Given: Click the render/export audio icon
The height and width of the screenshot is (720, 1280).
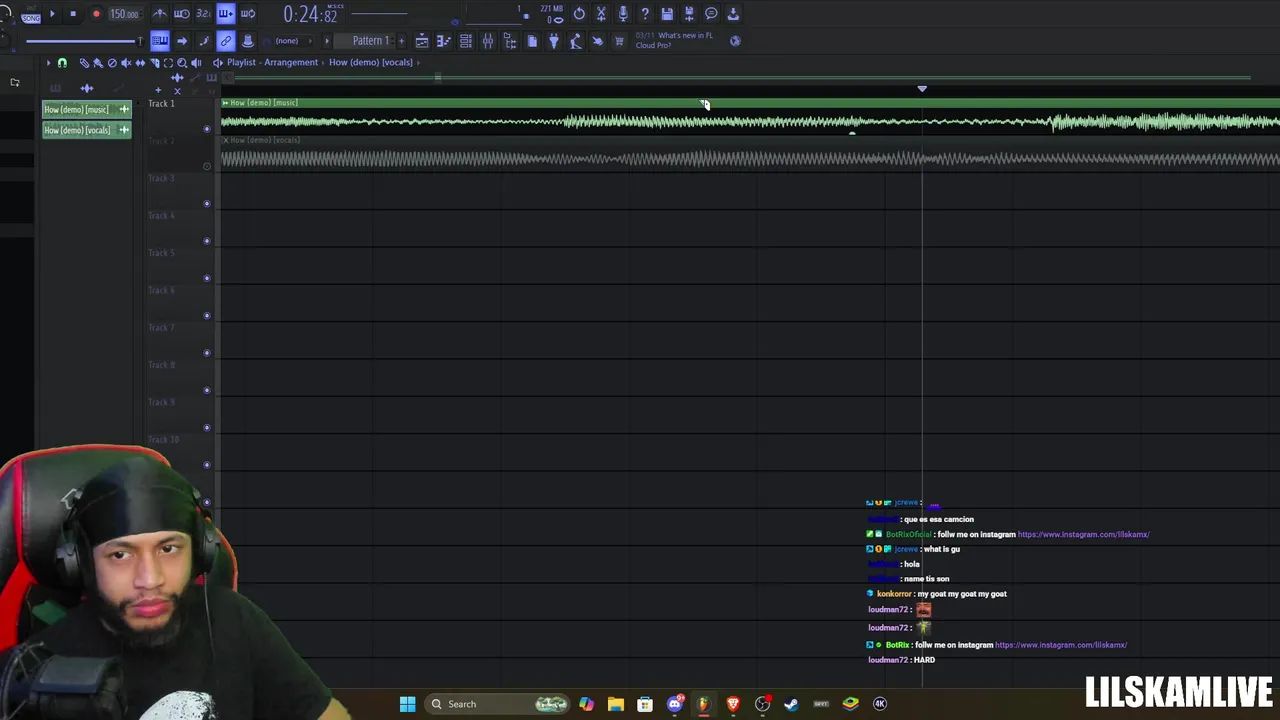Looking at the screenshot, I should [x=689, y=14].
